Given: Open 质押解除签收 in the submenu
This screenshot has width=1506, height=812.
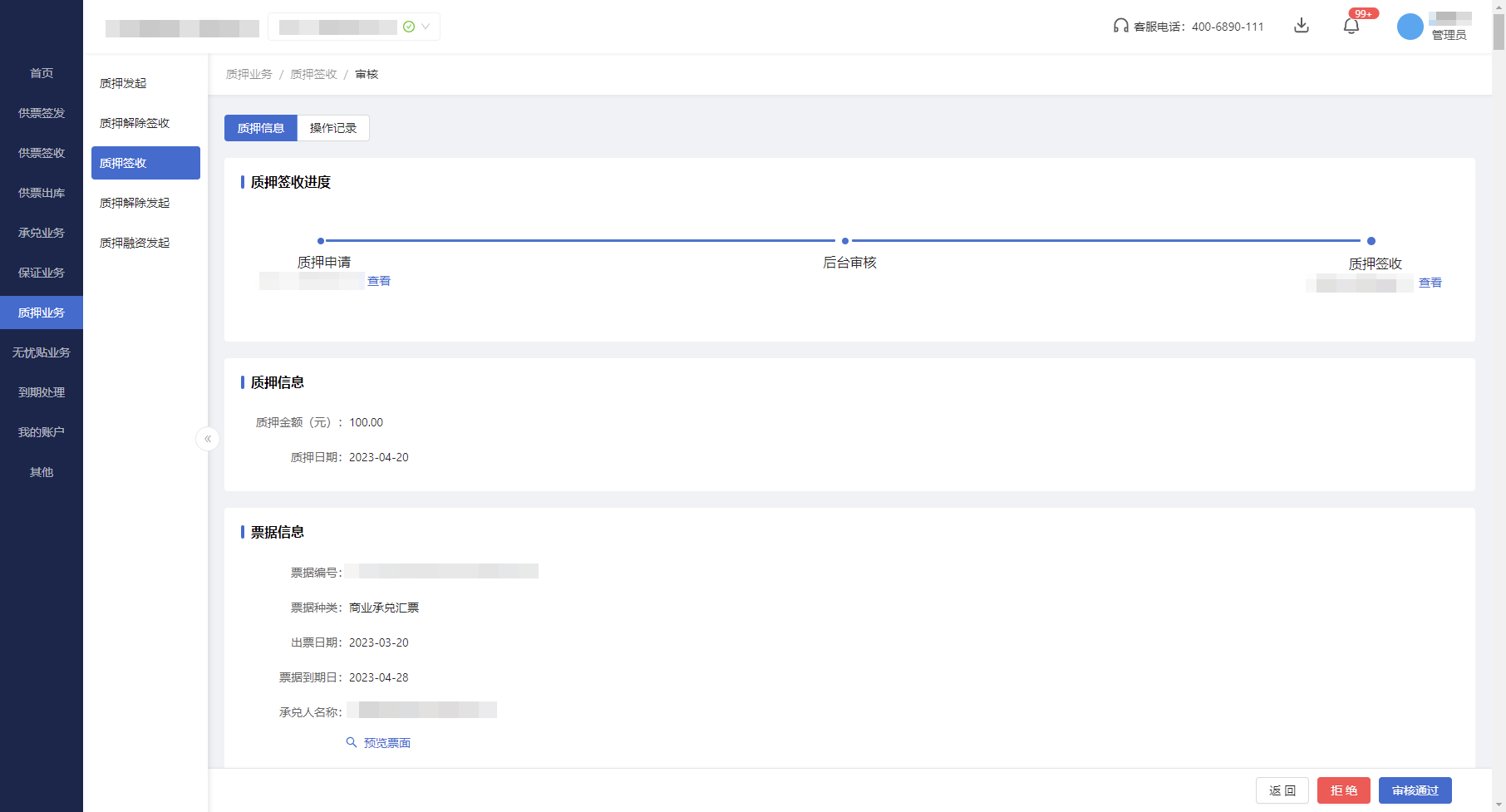Looking at the screenshot, I should (135, 123).
